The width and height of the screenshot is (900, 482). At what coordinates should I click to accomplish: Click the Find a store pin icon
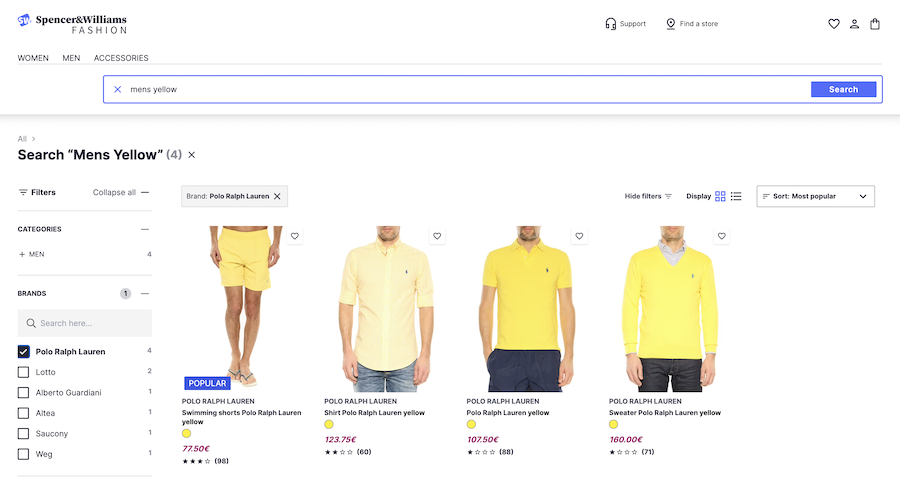(670, 24)
